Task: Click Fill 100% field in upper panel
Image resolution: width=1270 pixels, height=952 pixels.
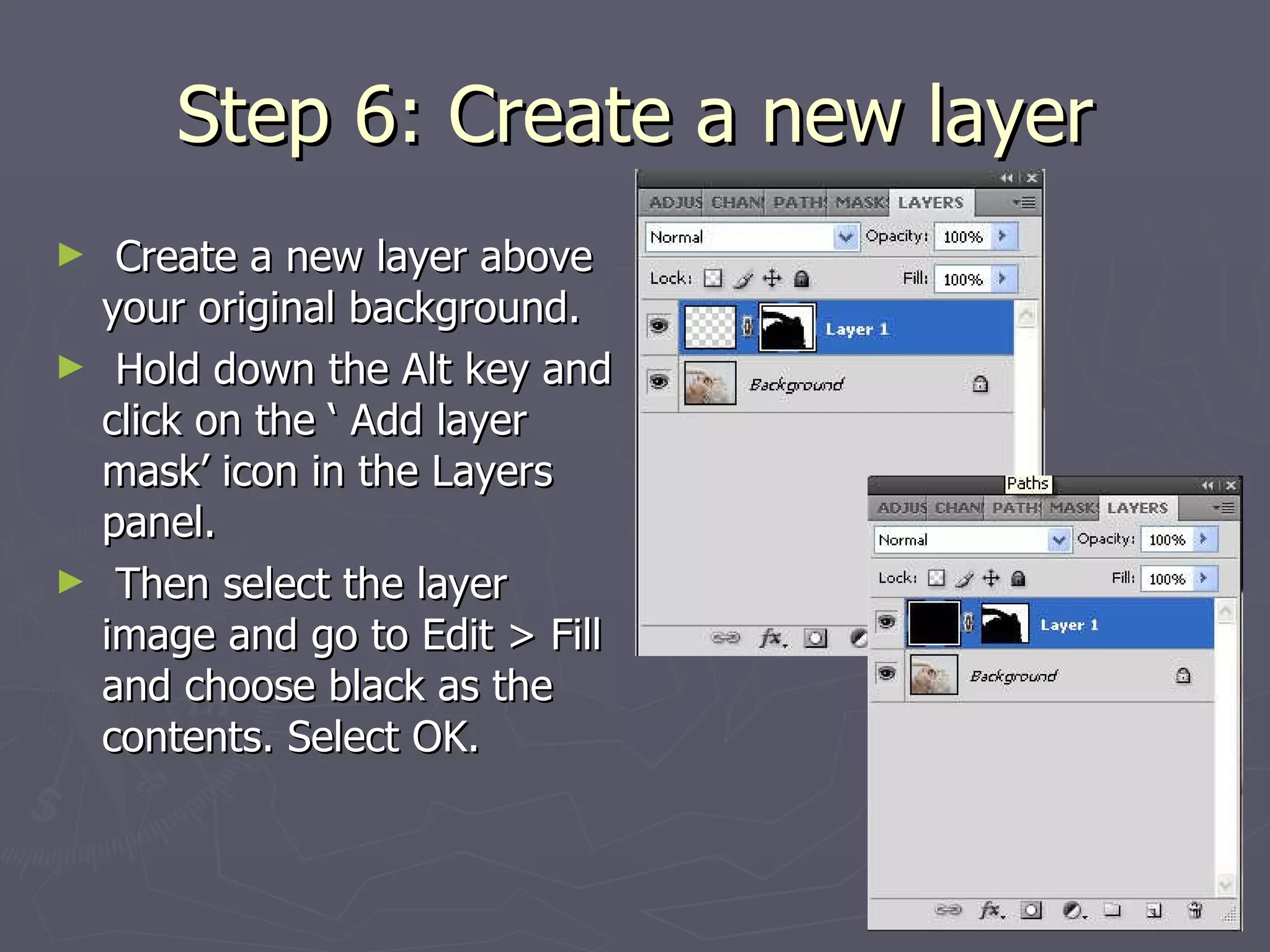Action: click(963, 280)
